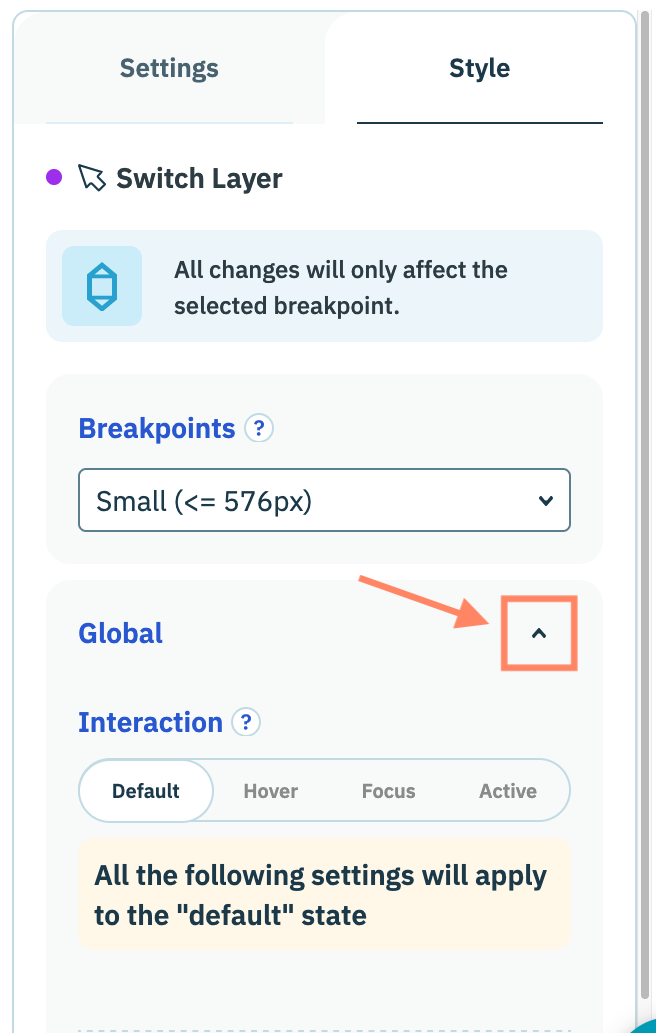Enable the Active interaction state

point(508,791)
